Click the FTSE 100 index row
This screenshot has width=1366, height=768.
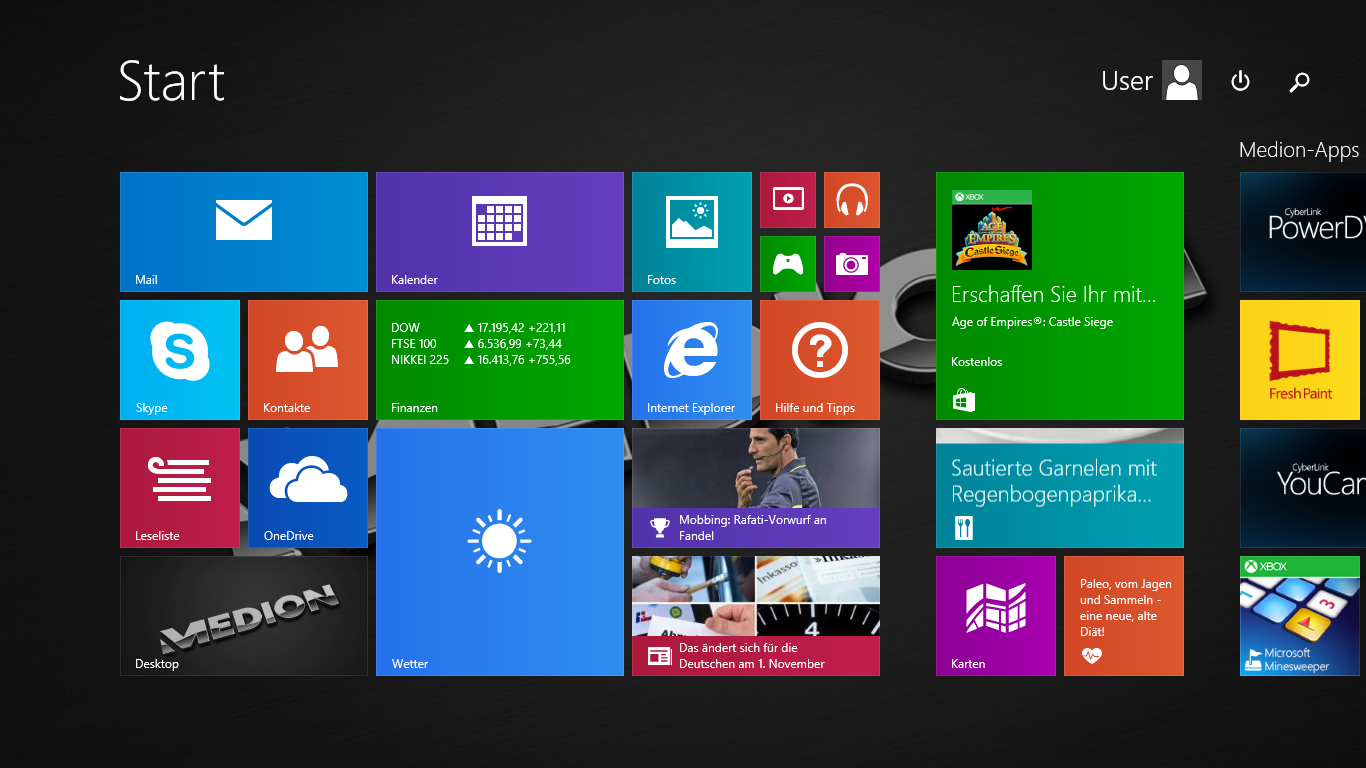coord(477,344)
